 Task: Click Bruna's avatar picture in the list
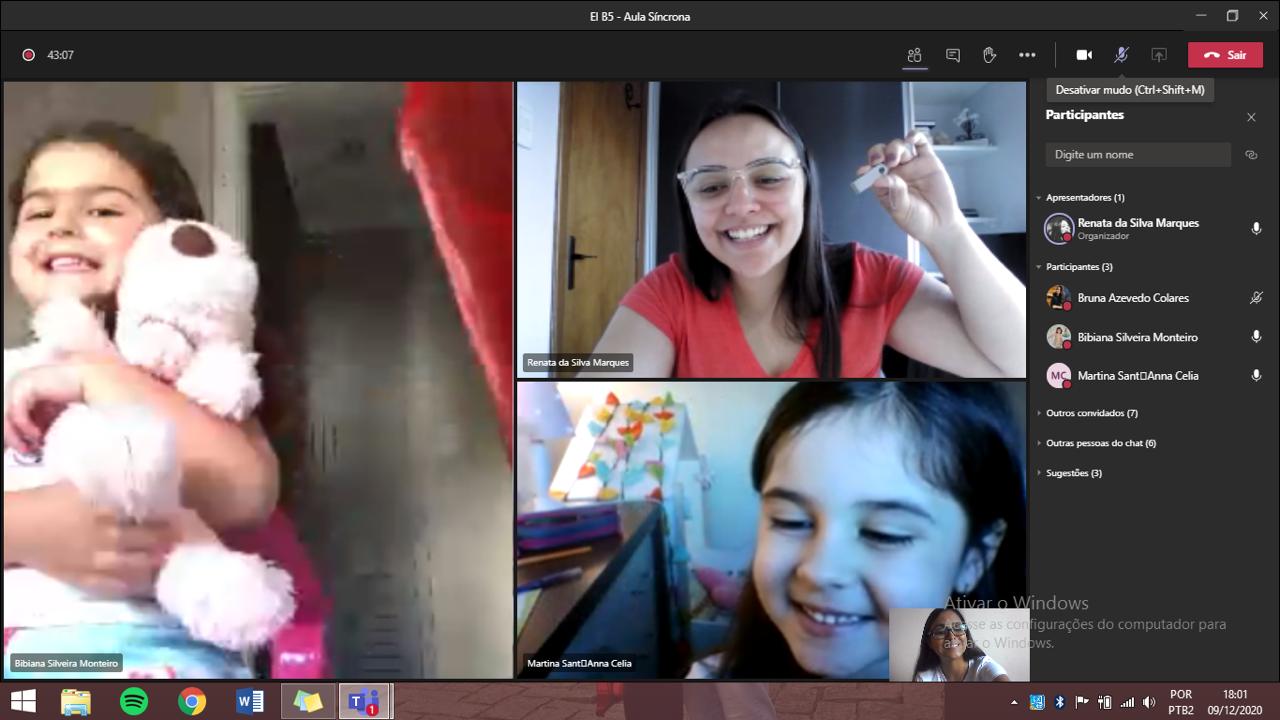click(x=1058, y=298)
